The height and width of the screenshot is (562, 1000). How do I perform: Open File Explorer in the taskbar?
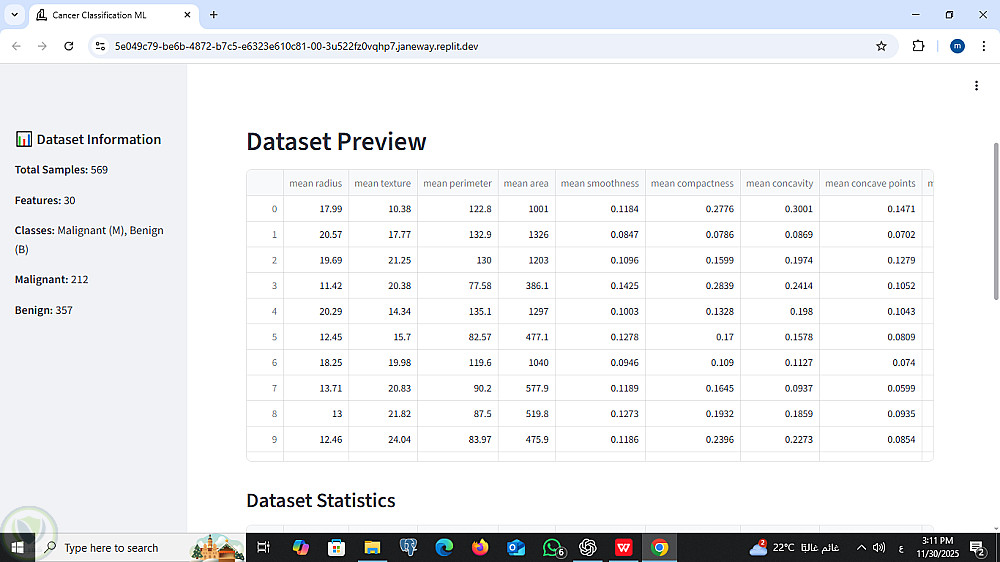tap(372, 547)
